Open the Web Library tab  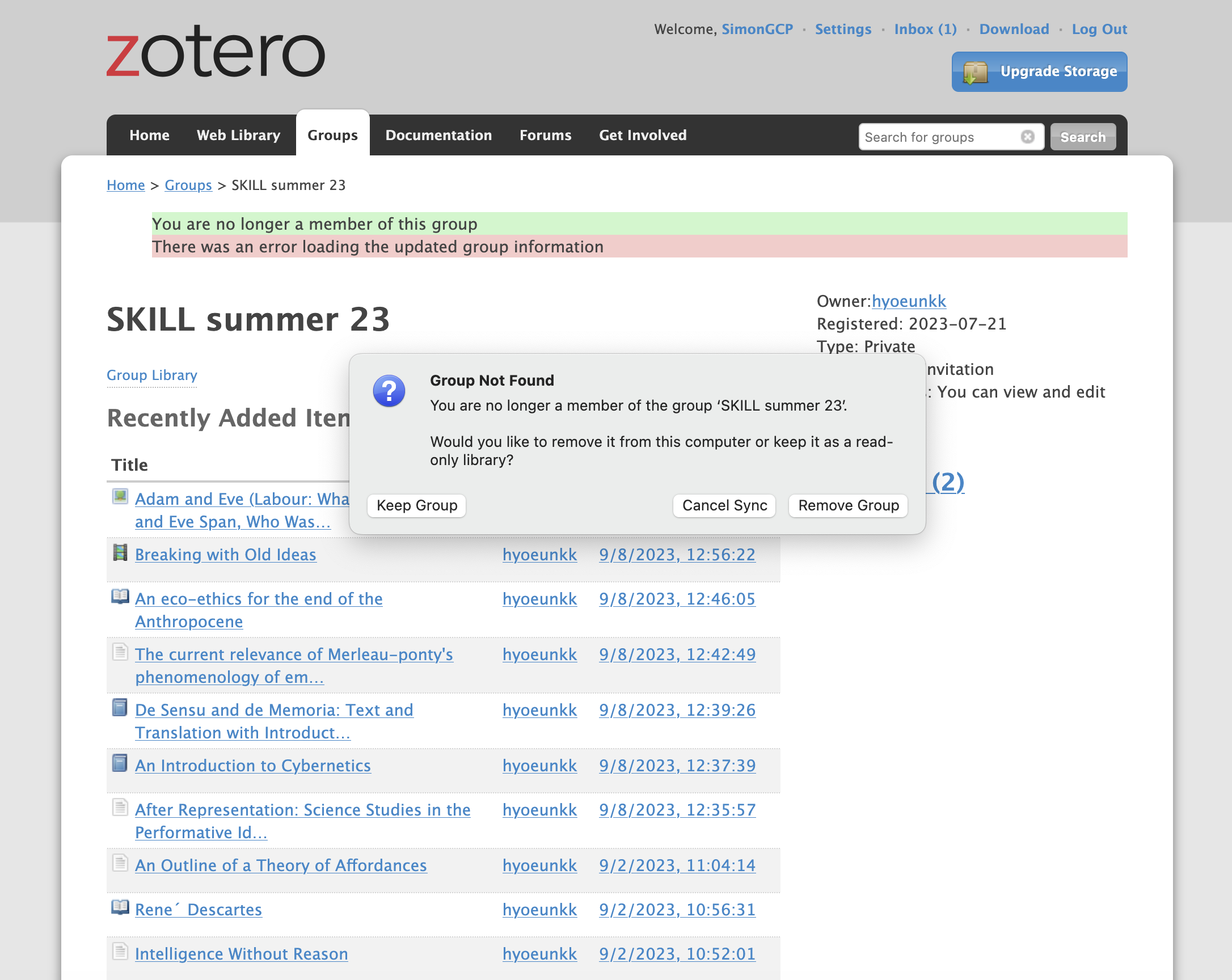click(x=238, y=136)
